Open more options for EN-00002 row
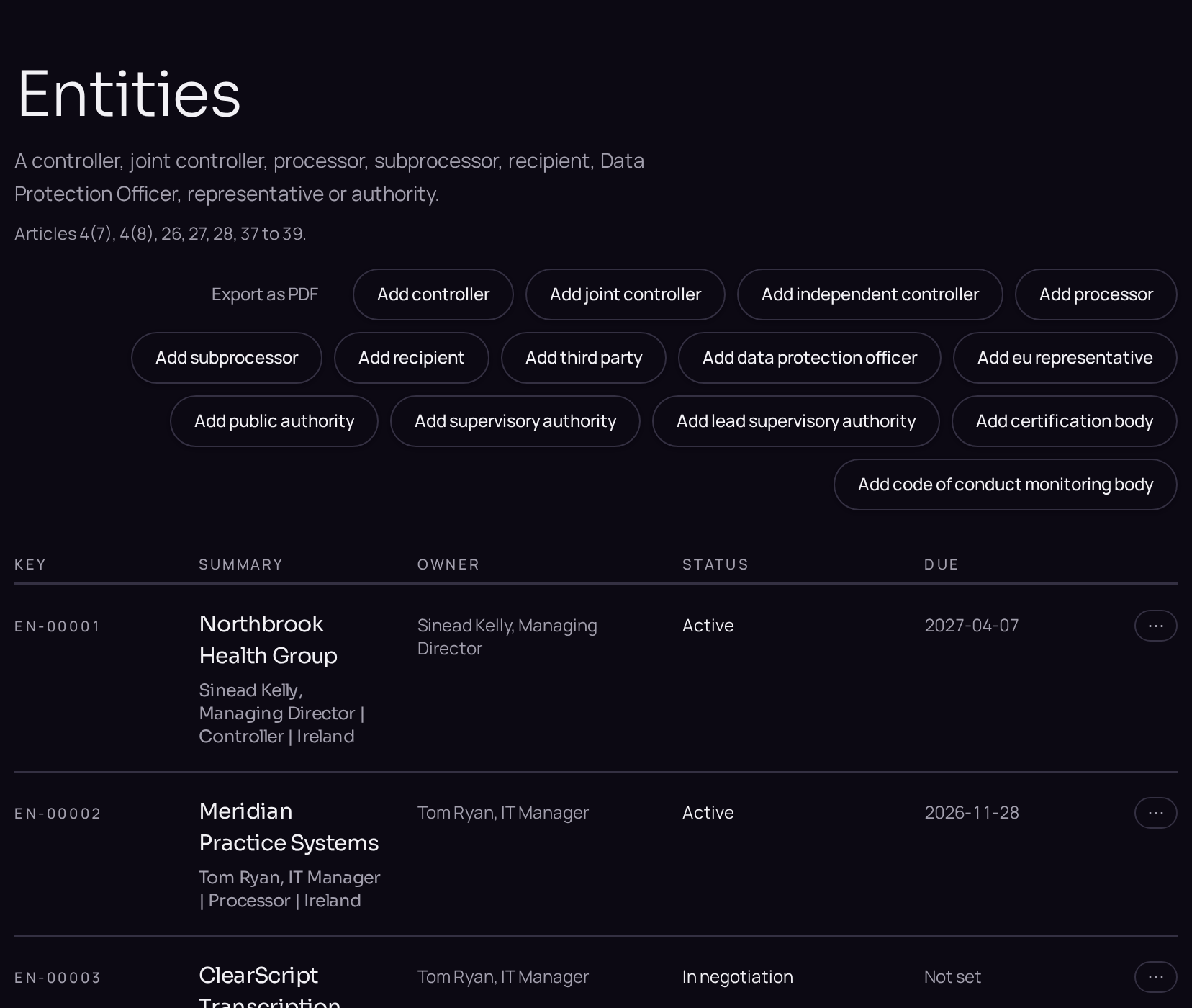This screenshot has height=1008, width=1192. tap(1155, 813)
